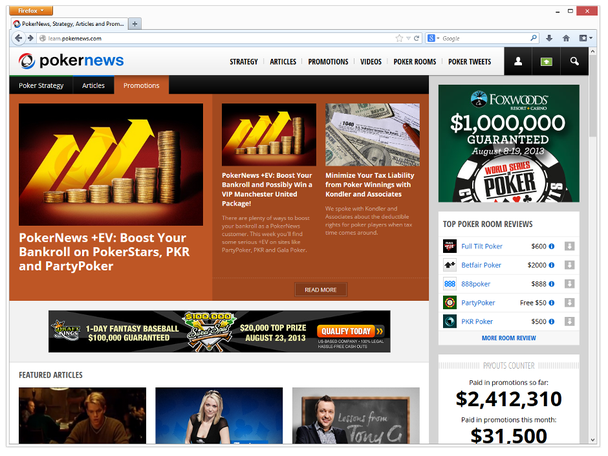Click info icon next to 888poker $888
The image size is (608, 456).
[x=552, y=284]
